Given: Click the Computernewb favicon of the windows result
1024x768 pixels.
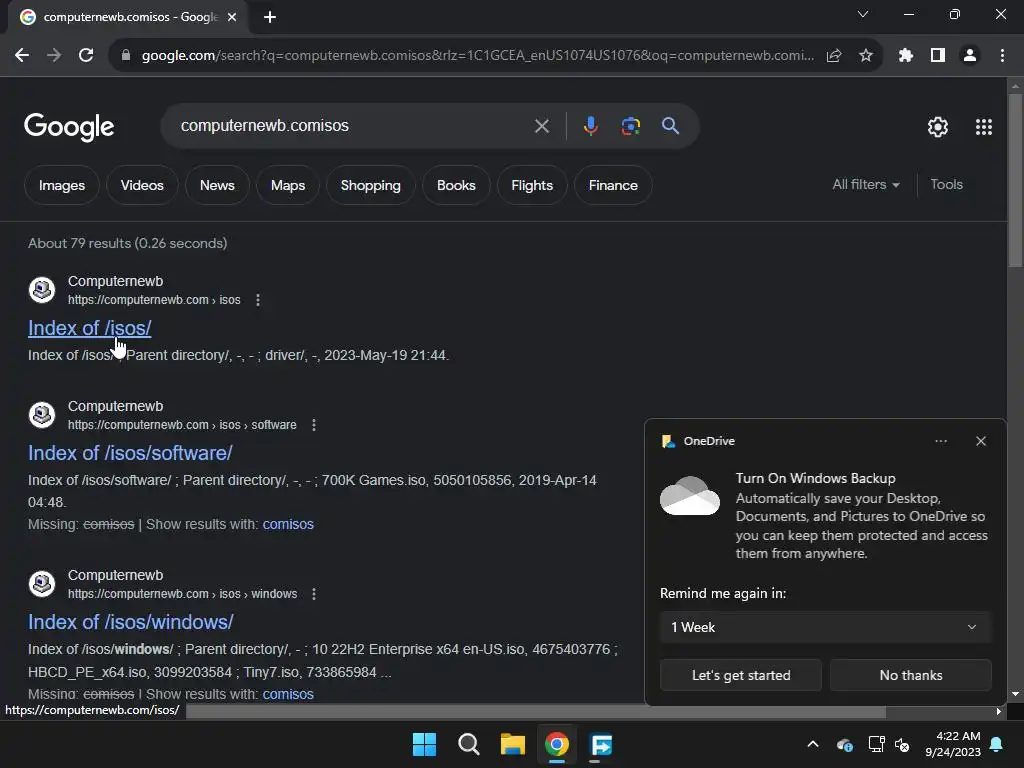Looking at the screenshot, I should [42, 584].
